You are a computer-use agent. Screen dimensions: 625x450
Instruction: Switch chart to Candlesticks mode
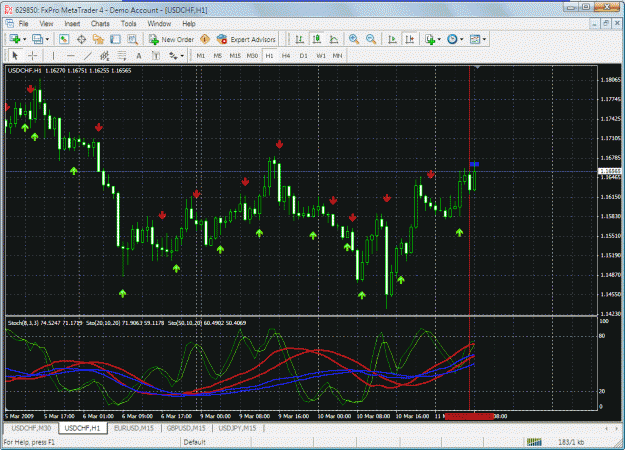point(316,39)
